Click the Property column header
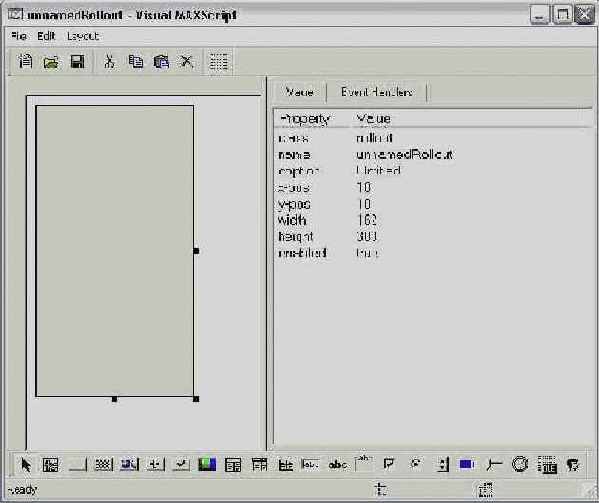The image size is (599, 503). [x=313, y=118]
